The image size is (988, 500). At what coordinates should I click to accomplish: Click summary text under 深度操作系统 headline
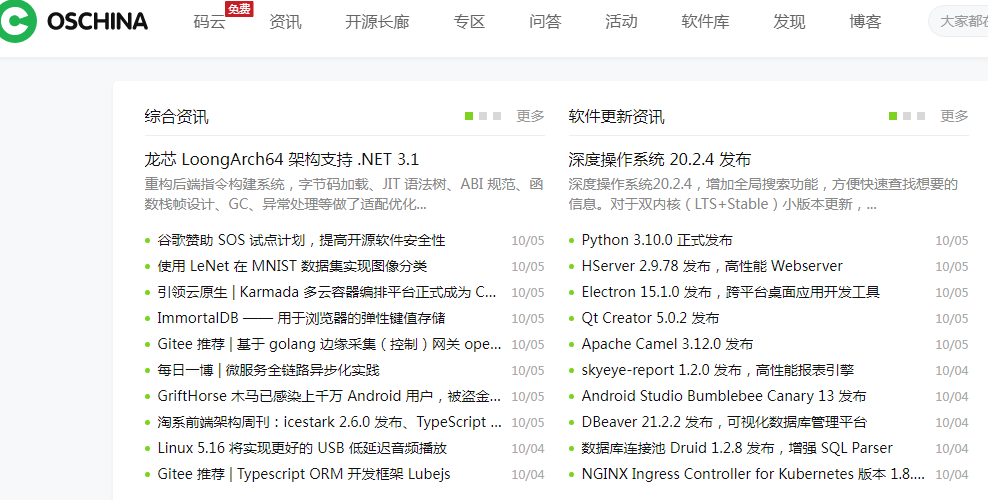(x=763, y=195)
